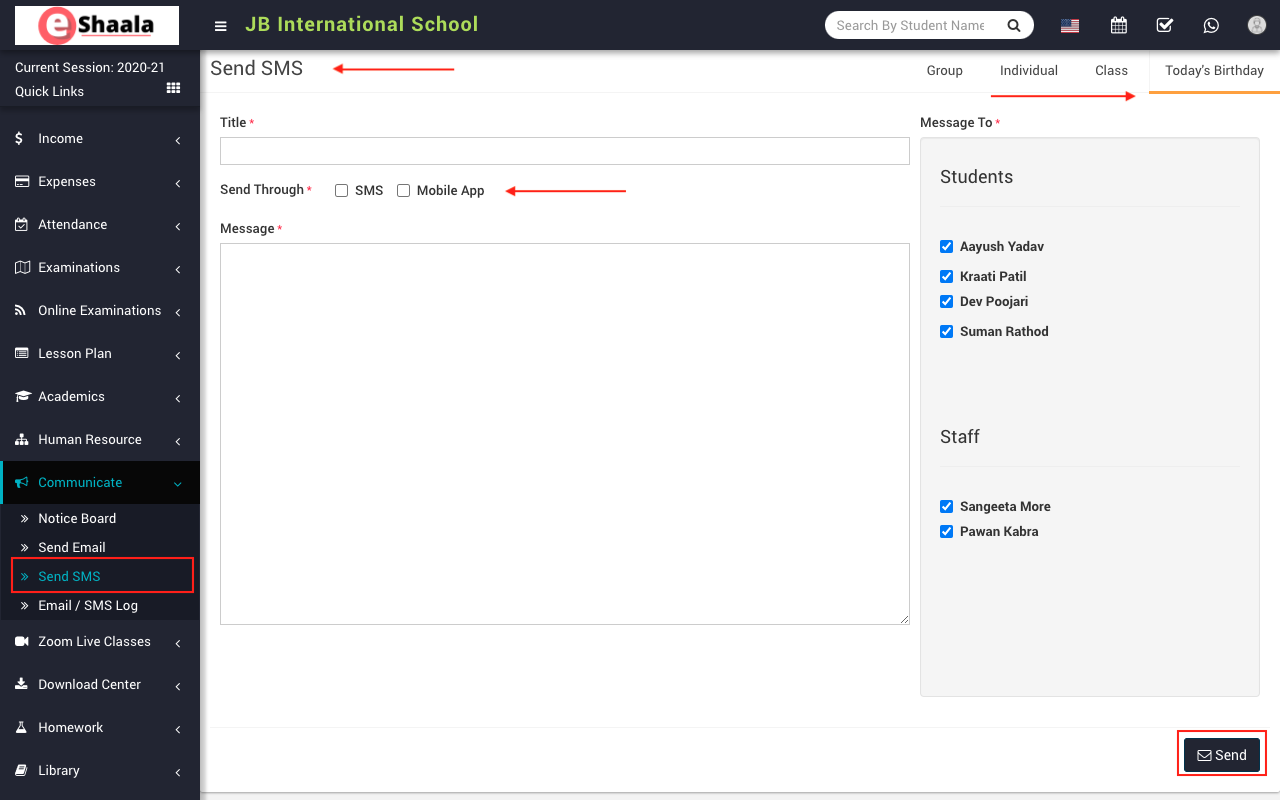Open Email / SMS Log link
This screenshot has width=1280, height=800.
pos(88,606)
